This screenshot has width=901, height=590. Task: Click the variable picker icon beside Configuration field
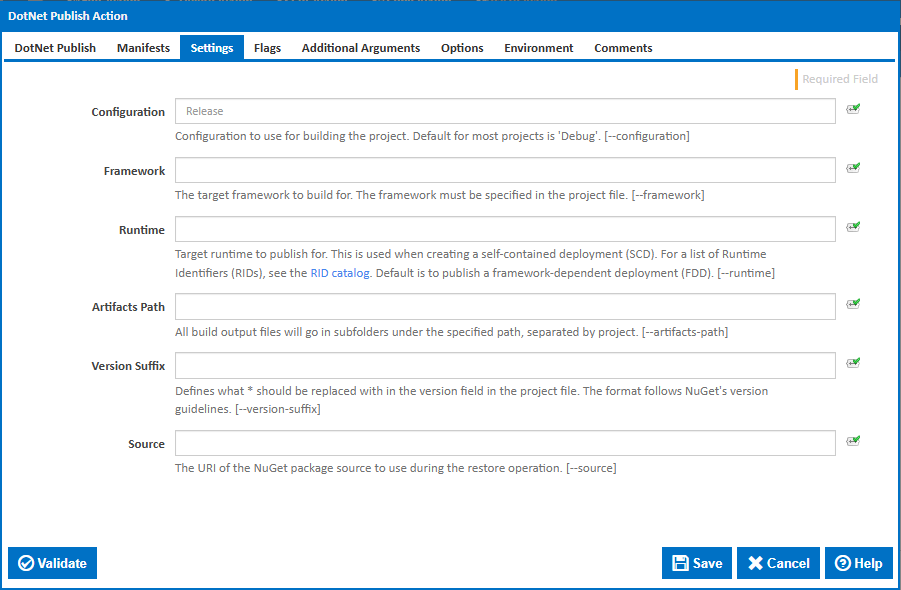coord(852,110)
